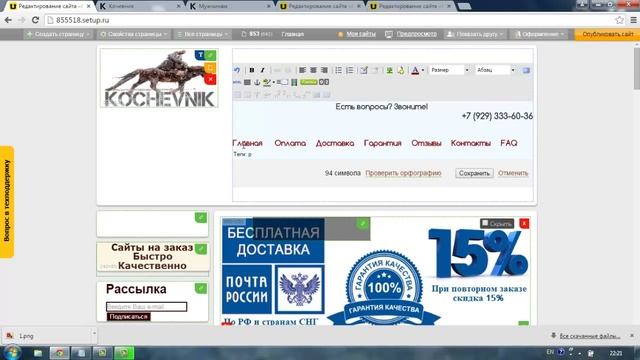The width and height of the screenshot is (640, 360).
Task: Click the browser address bar
Action: [331, 20]
